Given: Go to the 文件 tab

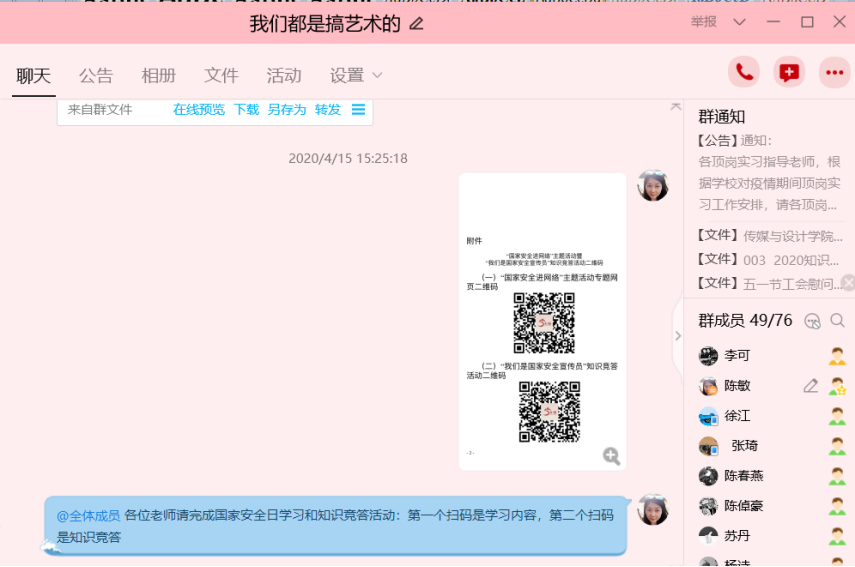Looking at the screenshot, I should coord(221,75).
